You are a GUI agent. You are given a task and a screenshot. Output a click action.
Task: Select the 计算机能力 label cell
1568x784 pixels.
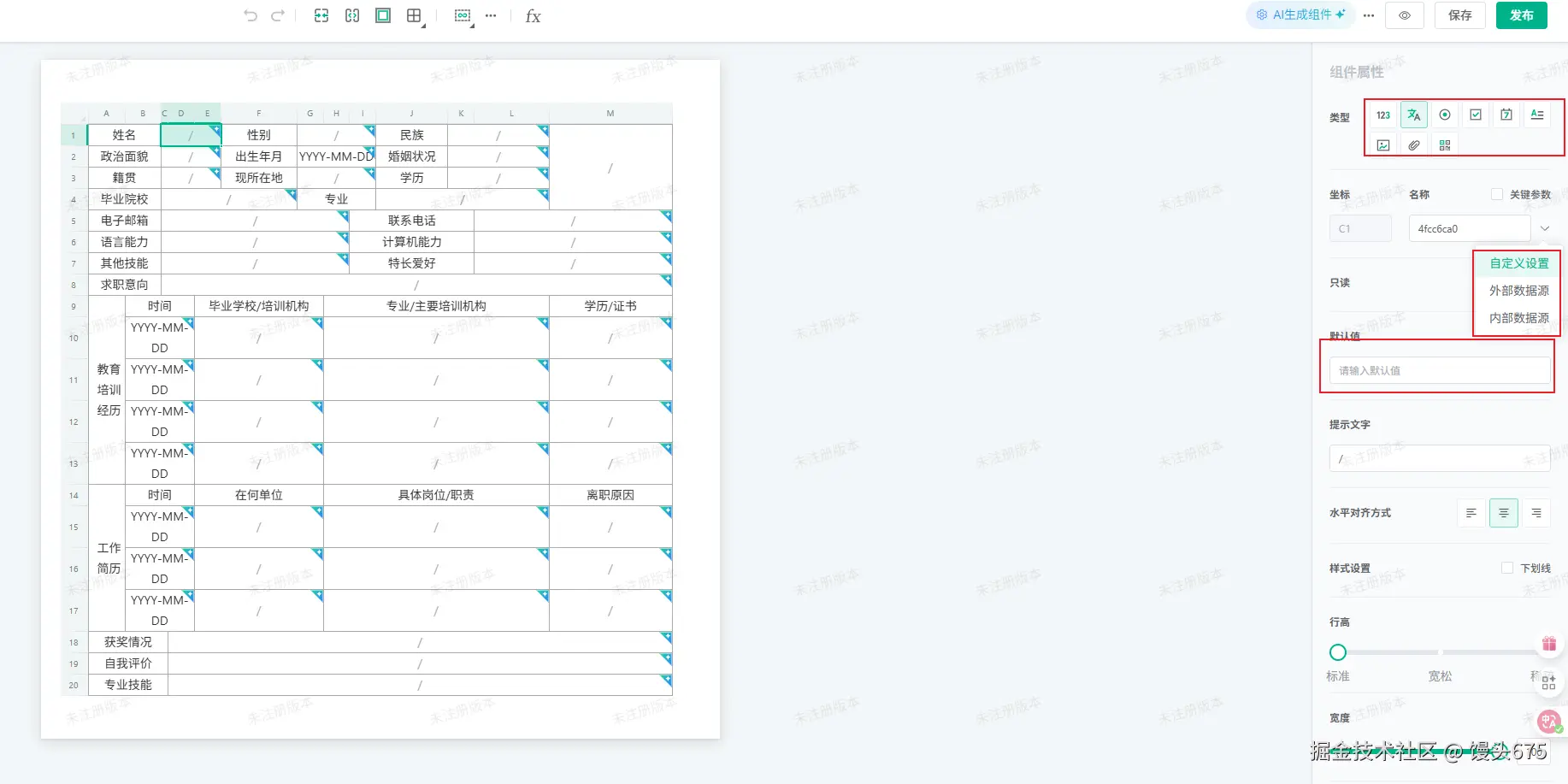(412, 242)
